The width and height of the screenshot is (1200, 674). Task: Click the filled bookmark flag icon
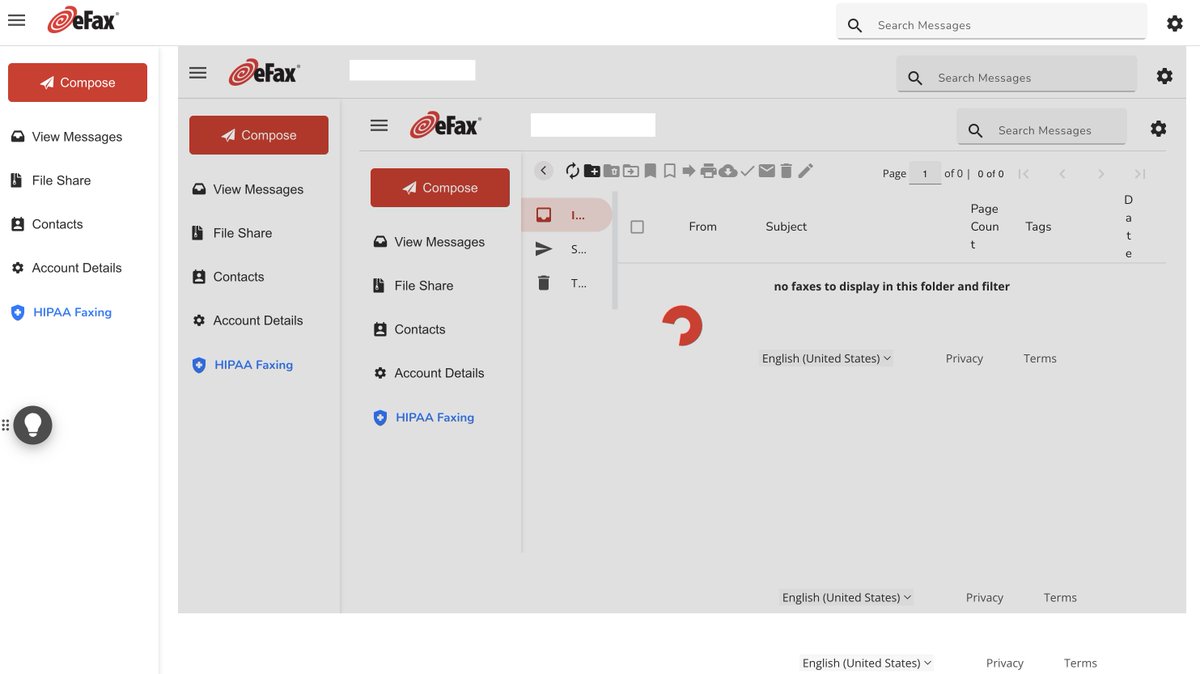coord(650,171)
